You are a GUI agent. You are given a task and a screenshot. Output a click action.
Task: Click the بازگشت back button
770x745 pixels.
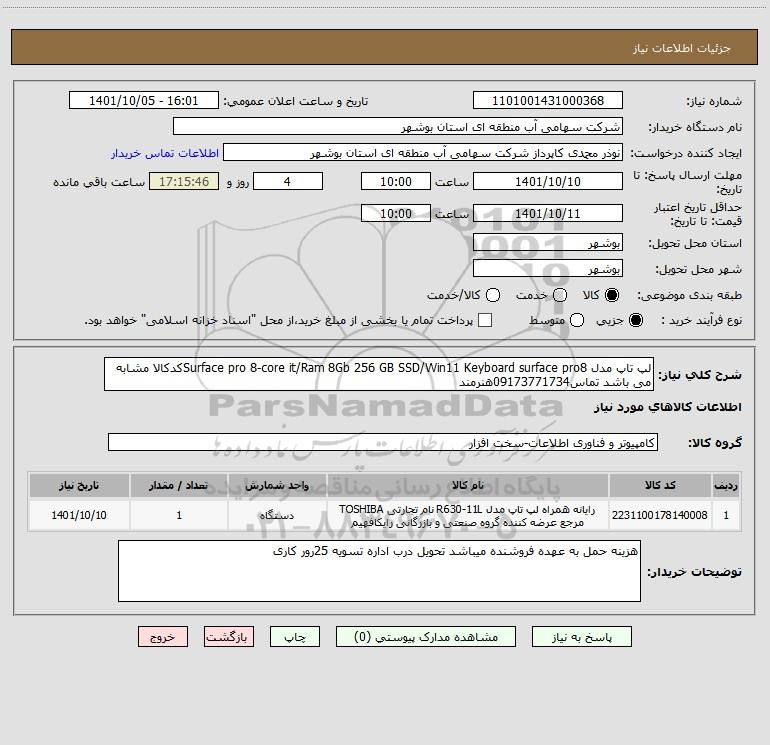[229, 637]
